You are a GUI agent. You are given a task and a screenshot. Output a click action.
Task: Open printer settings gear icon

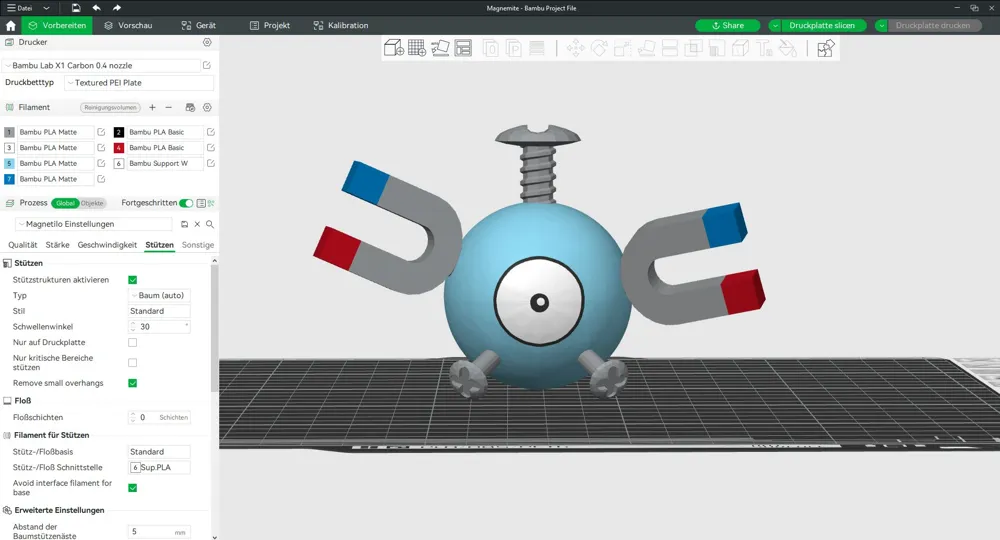tap(207, 42)
